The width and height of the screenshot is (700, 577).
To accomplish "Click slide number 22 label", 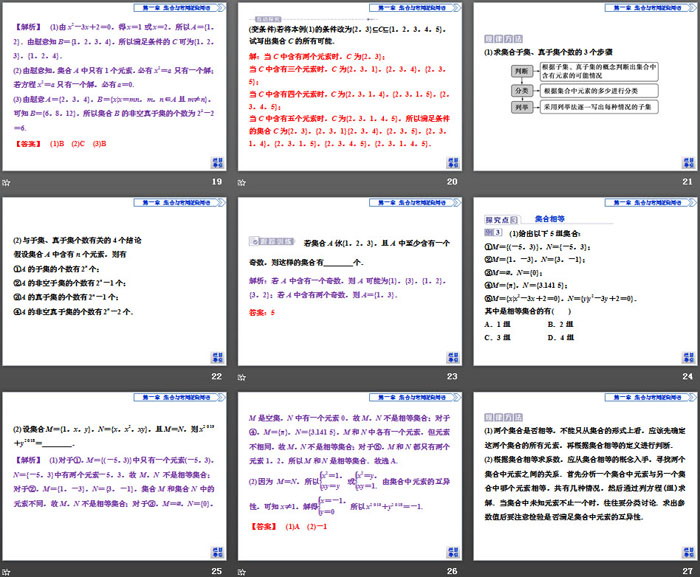I will (216, 376).
